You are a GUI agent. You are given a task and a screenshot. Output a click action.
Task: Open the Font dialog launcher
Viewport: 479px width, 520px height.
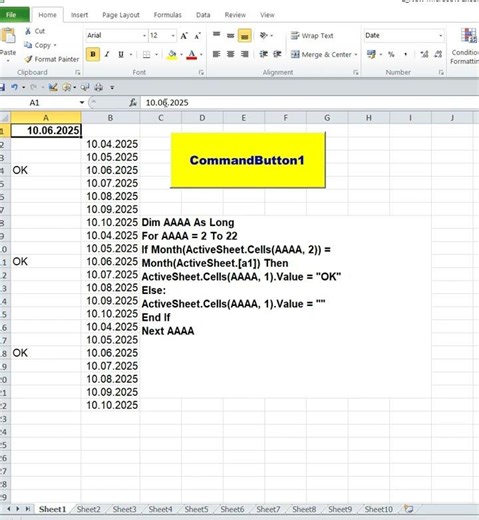pyautogui.click(x=201, y=72)
